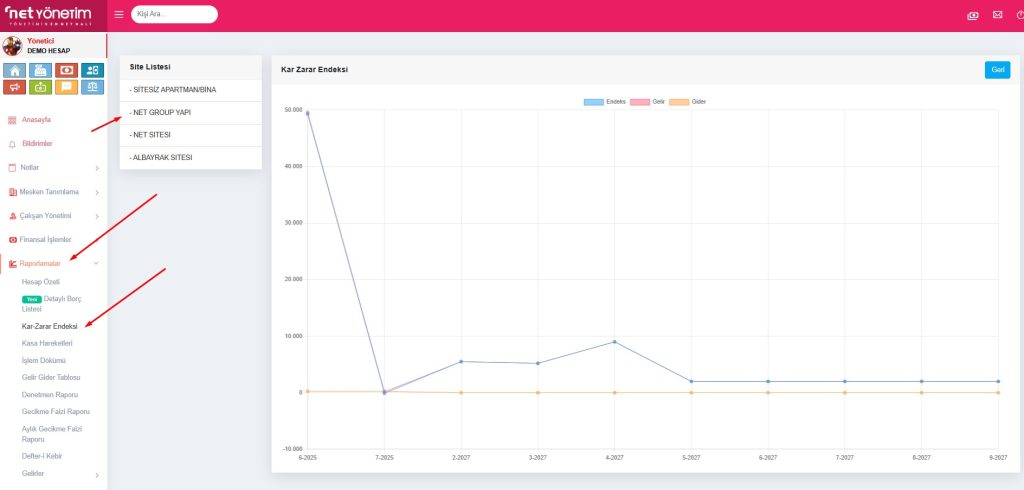Click the 4-2027 data point on chart
1024x490 pixels.
[x=614, y=342]
